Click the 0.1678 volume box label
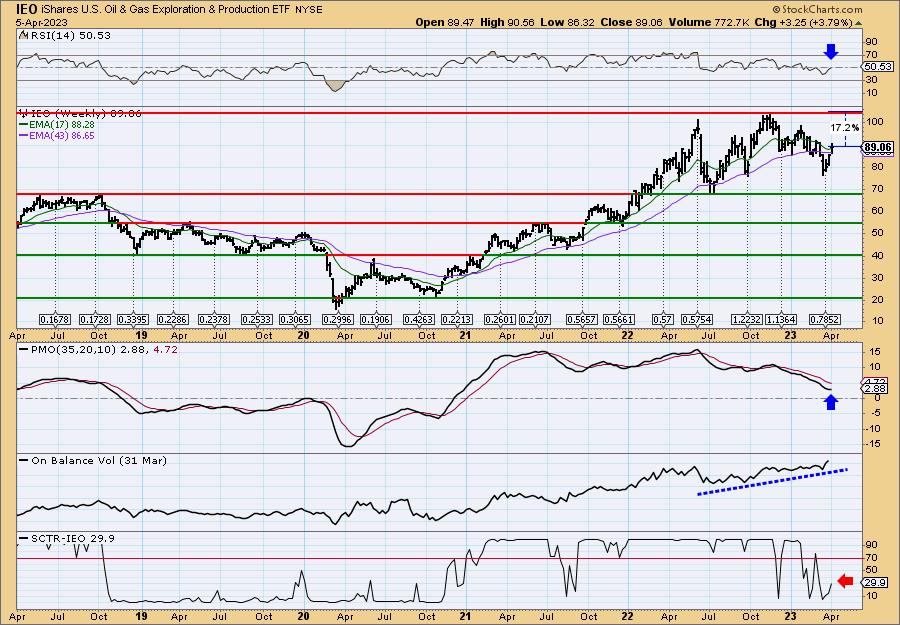Screen dimensions: 900x625 [x=55, y=319]
